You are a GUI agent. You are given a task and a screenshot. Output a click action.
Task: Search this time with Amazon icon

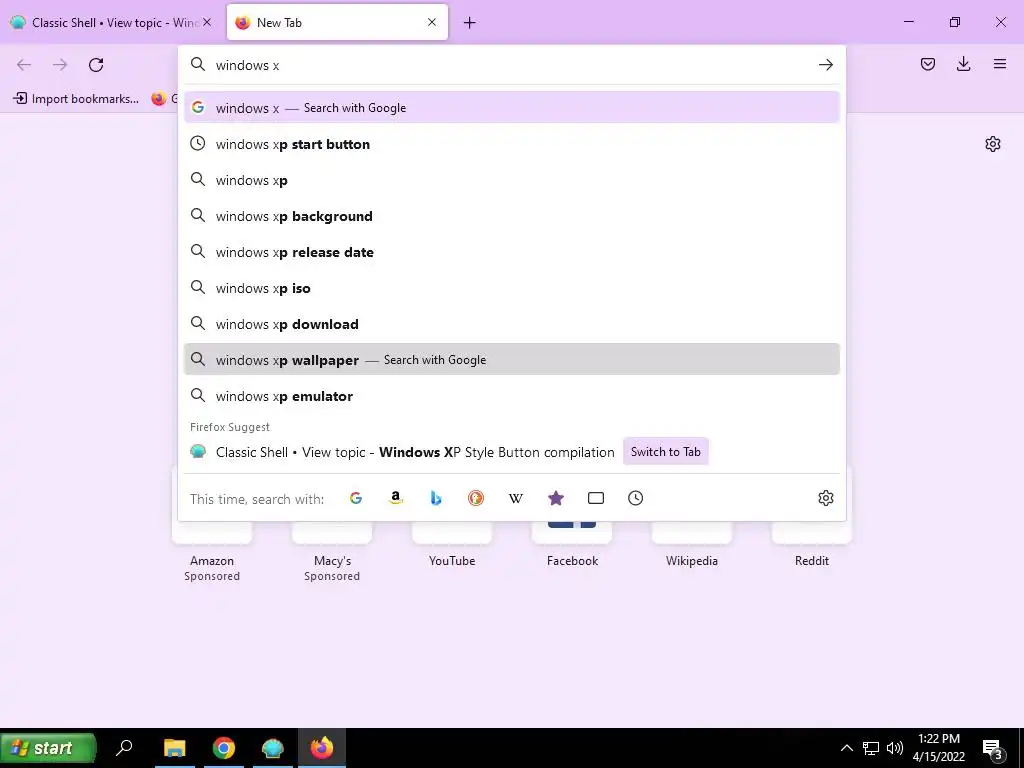pos(396,498)
